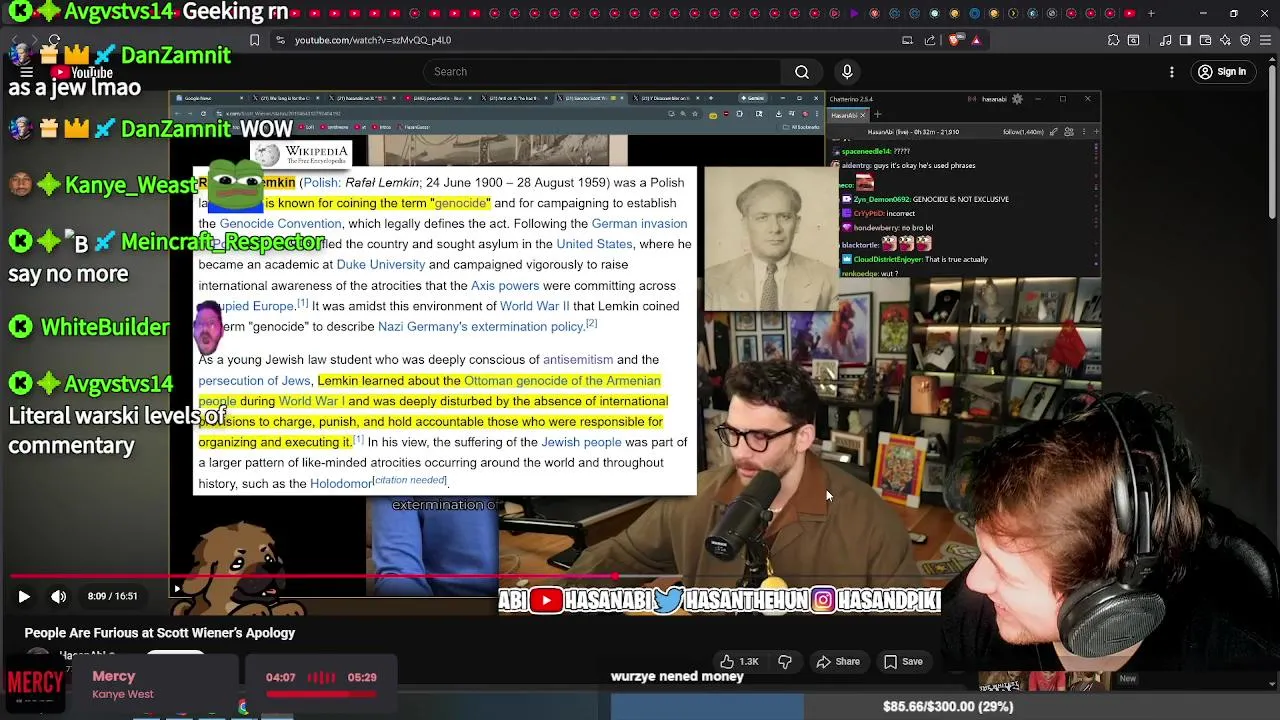Image resolution: width=1280 pixels, height=720 pixels.
Task: Open YouTube hamburger guide menu
Action: 27,72
